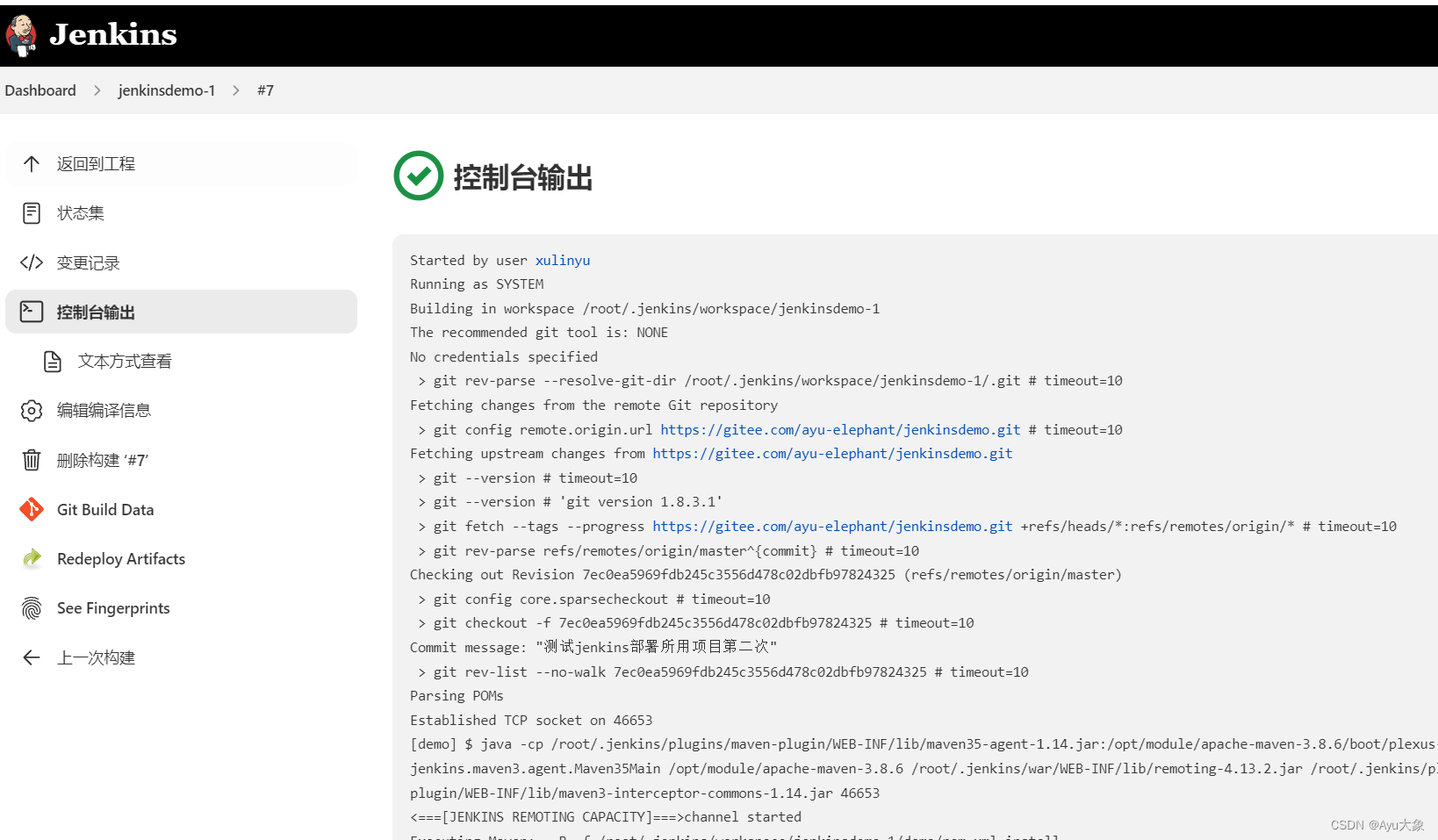Click the up-arrow icon for 返回到工程
Image resolution: width=1438 pixels, height=840 pixels.
(x=32, y=164)
